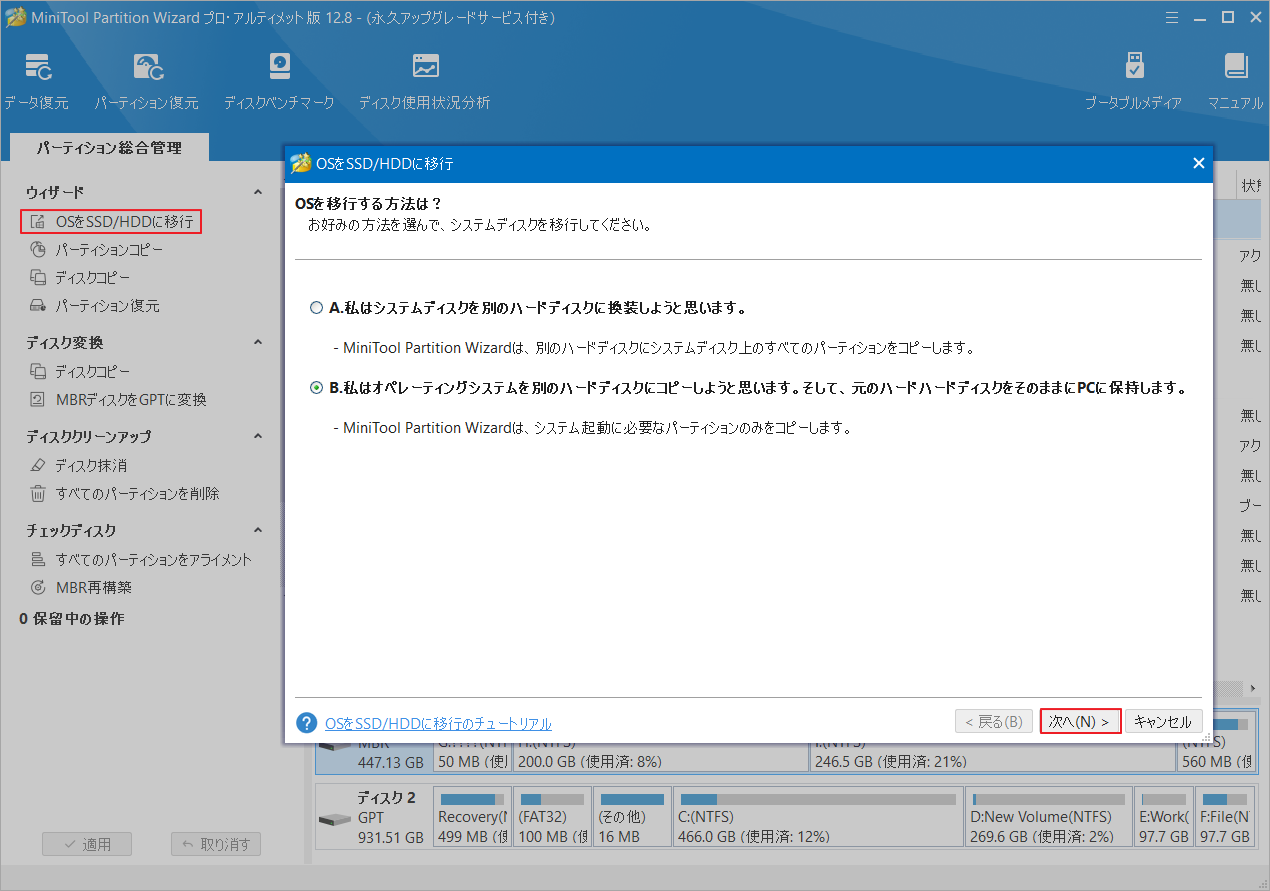The image size is (1270, 891).
Task: Collapse the ディスク変換 section
Action: point(257,342)
